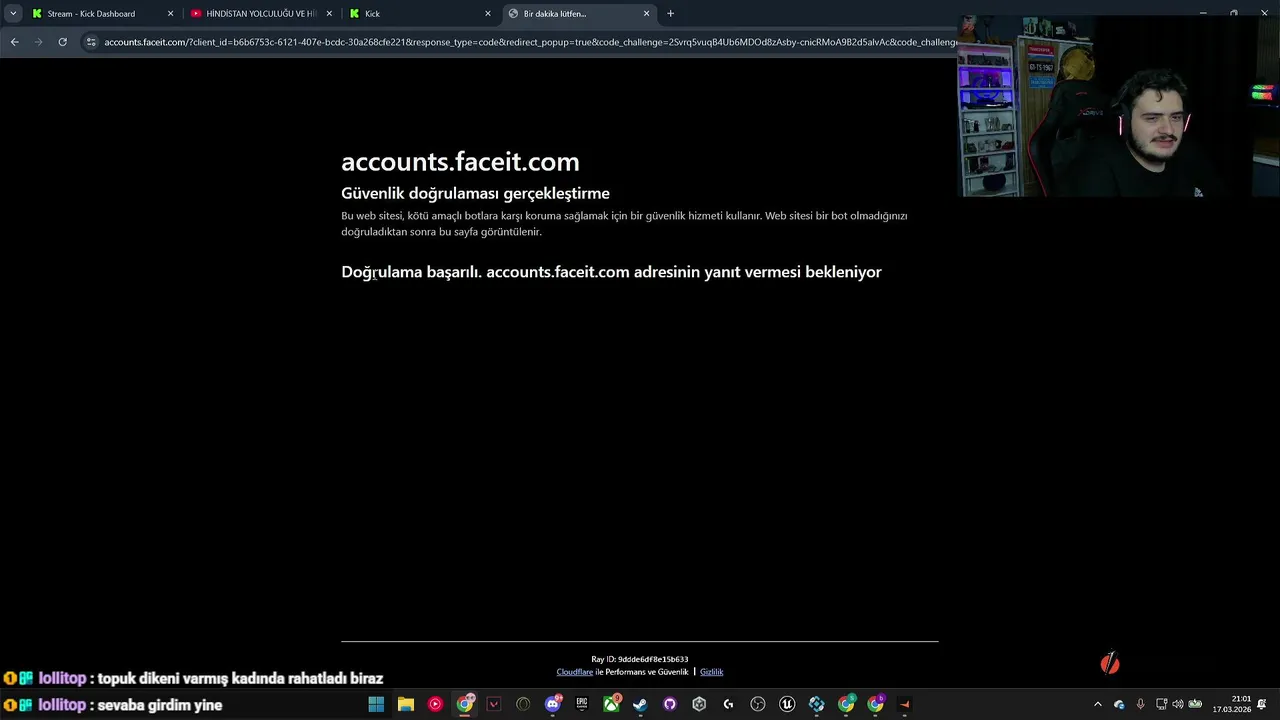Open the network display icon in the tray
The height and width of the screenshot is (720, 1280).
point(1161,704)
